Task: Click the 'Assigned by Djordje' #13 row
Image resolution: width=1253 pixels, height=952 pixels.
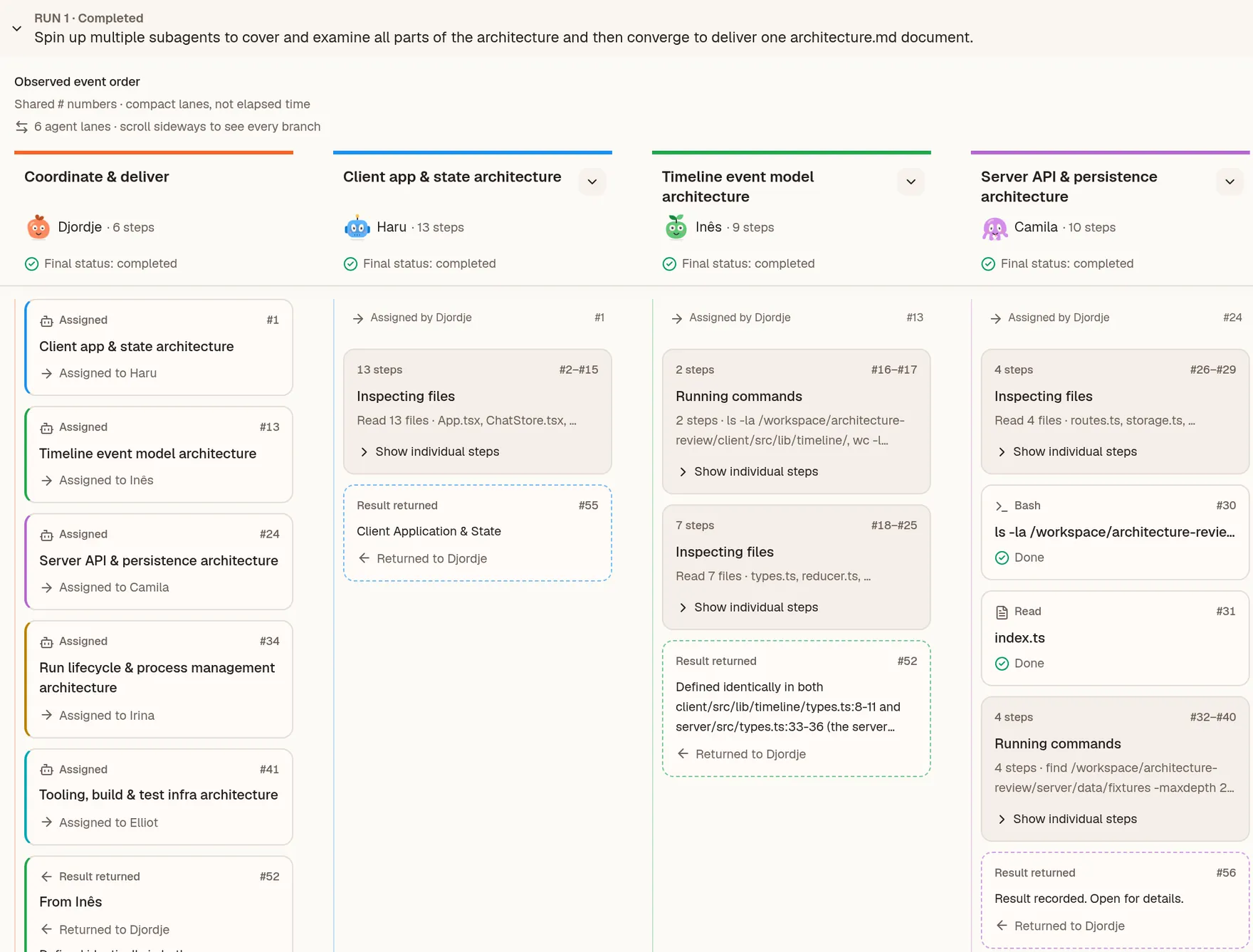Action: pos(797,318)
